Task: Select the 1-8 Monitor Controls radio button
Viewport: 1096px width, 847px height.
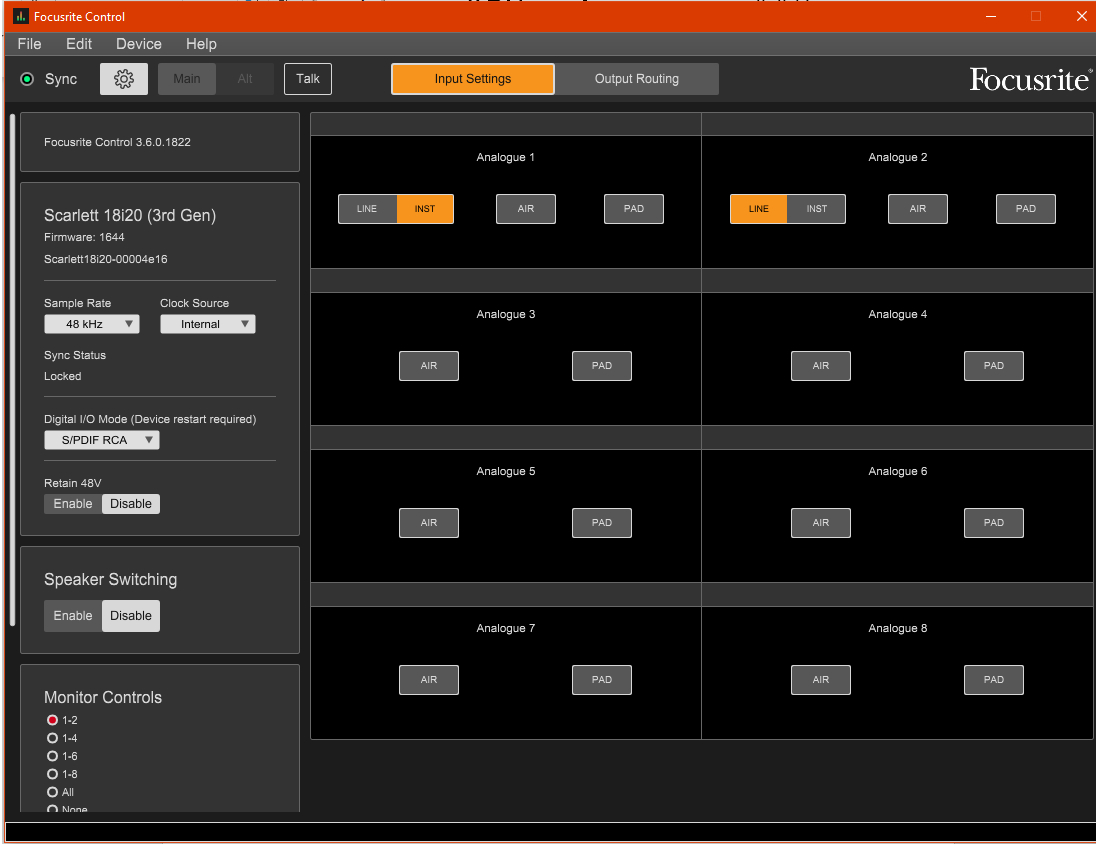Action: 52,775
